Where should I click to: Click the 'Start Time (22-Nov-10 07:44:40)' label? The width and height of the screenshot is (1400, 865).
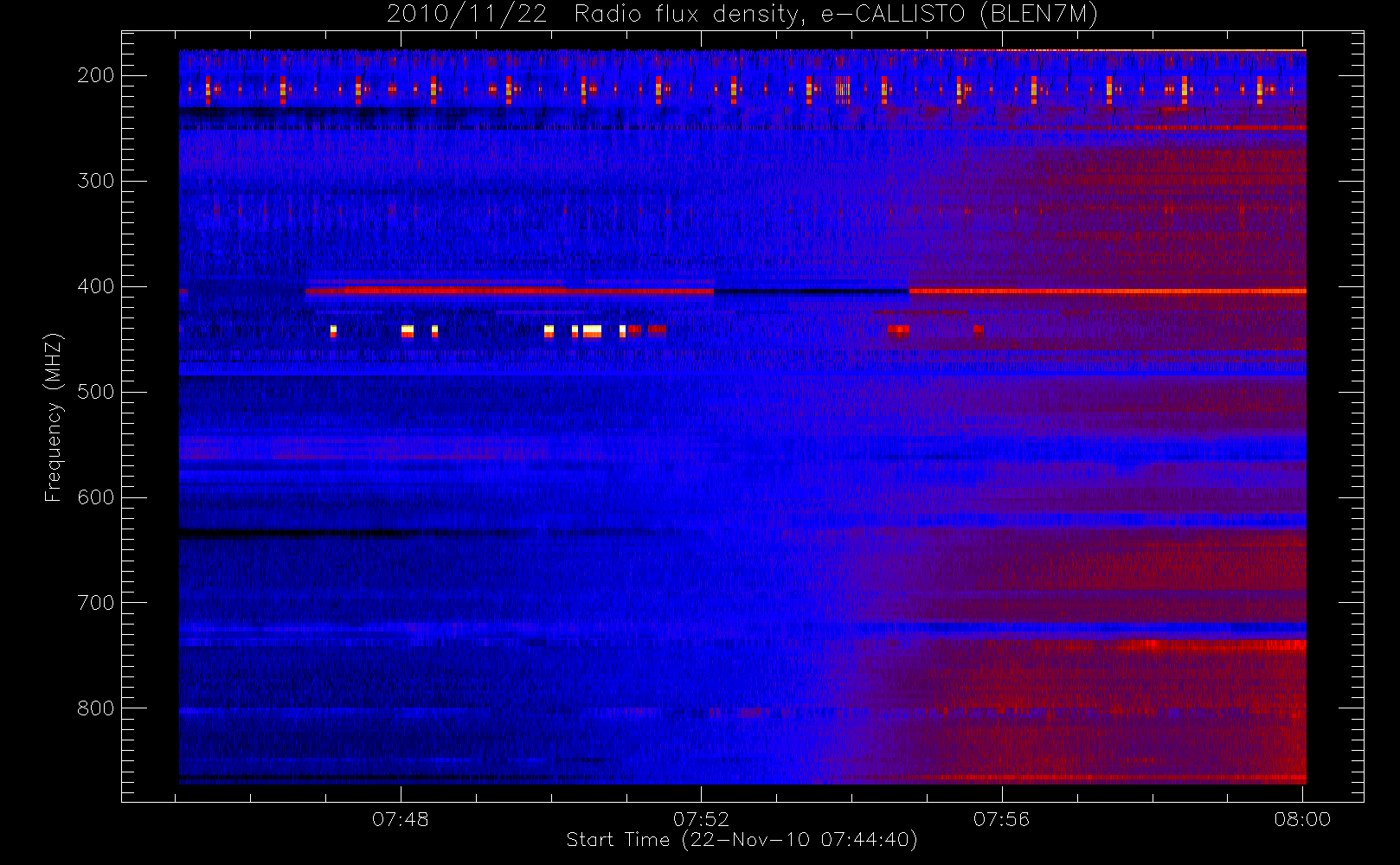742,840
